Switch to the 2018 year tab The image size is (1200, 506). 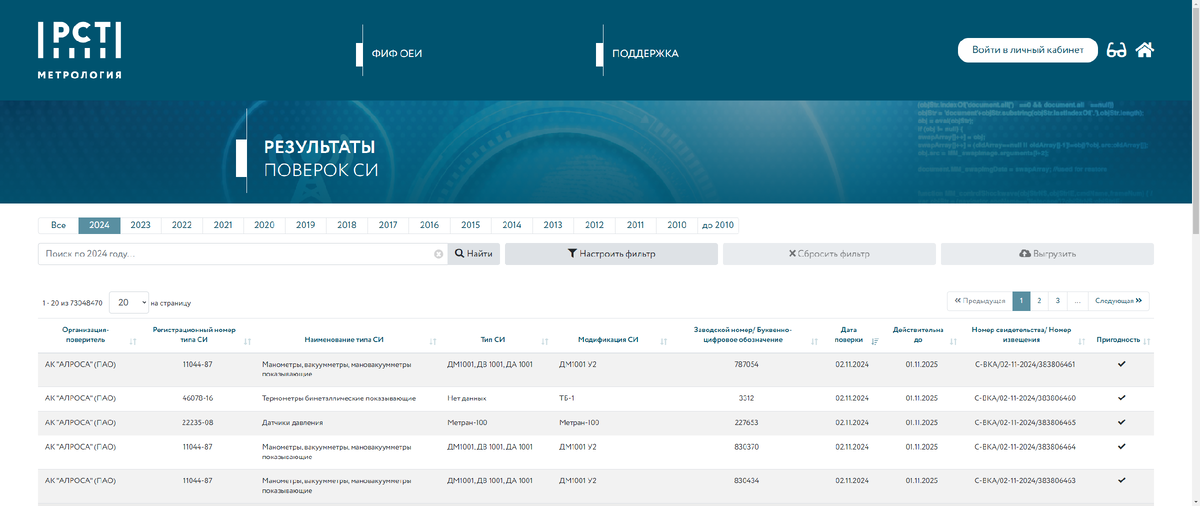click(347, 225)
